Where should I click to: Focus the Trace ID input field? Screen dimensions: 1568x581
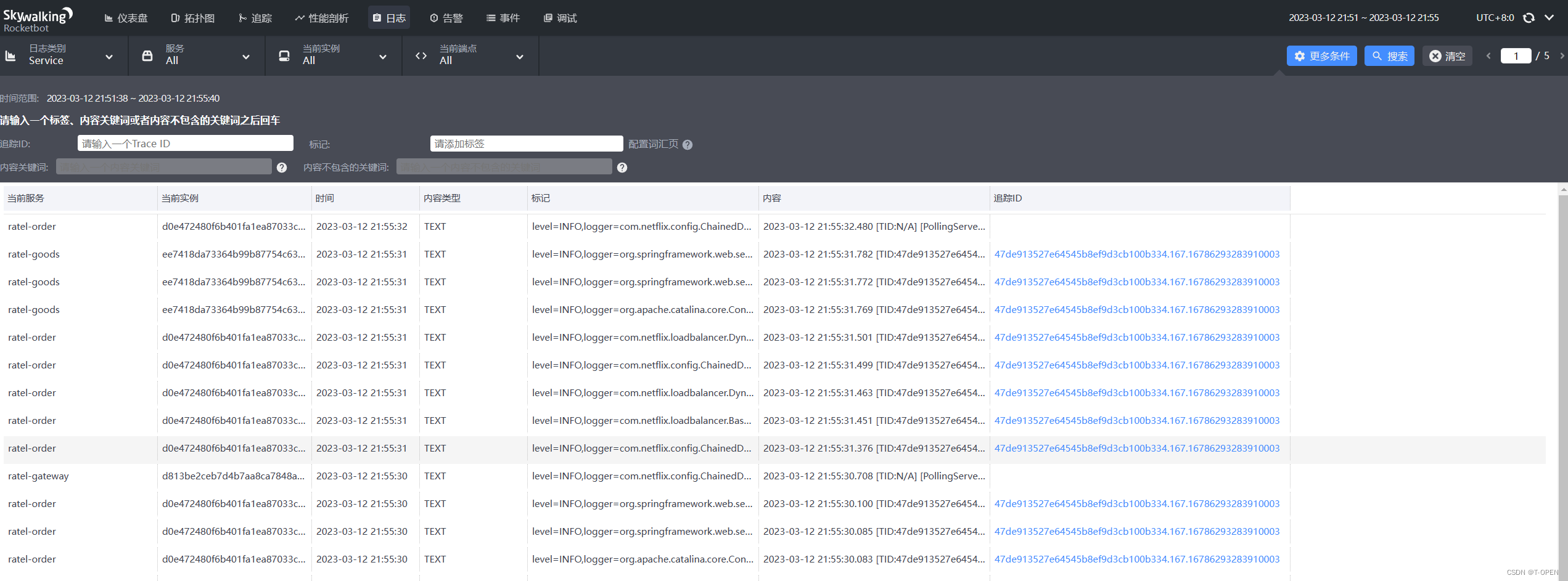186,144
